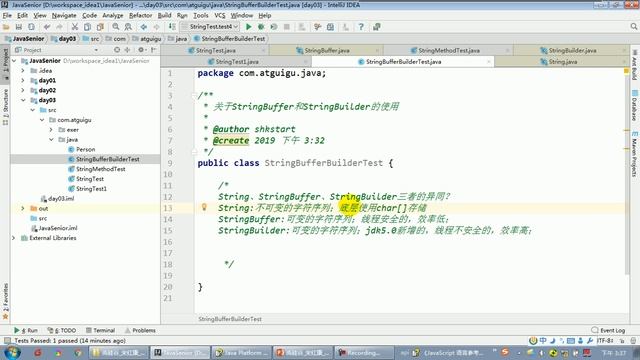Open the Refactor menu
The image size is (640, 360).
coord(140,16)
